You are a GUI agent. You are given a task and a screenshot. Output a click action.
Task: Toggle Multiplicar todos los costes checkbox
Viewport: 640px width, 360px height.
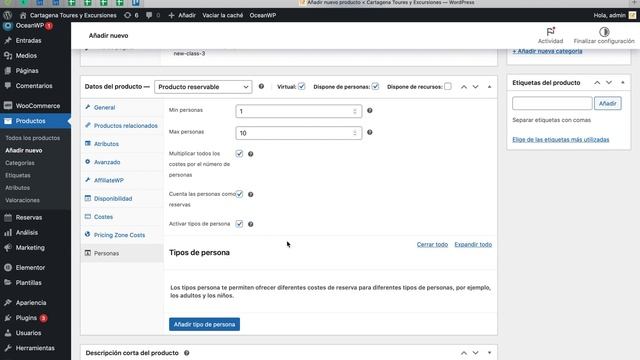239,154
